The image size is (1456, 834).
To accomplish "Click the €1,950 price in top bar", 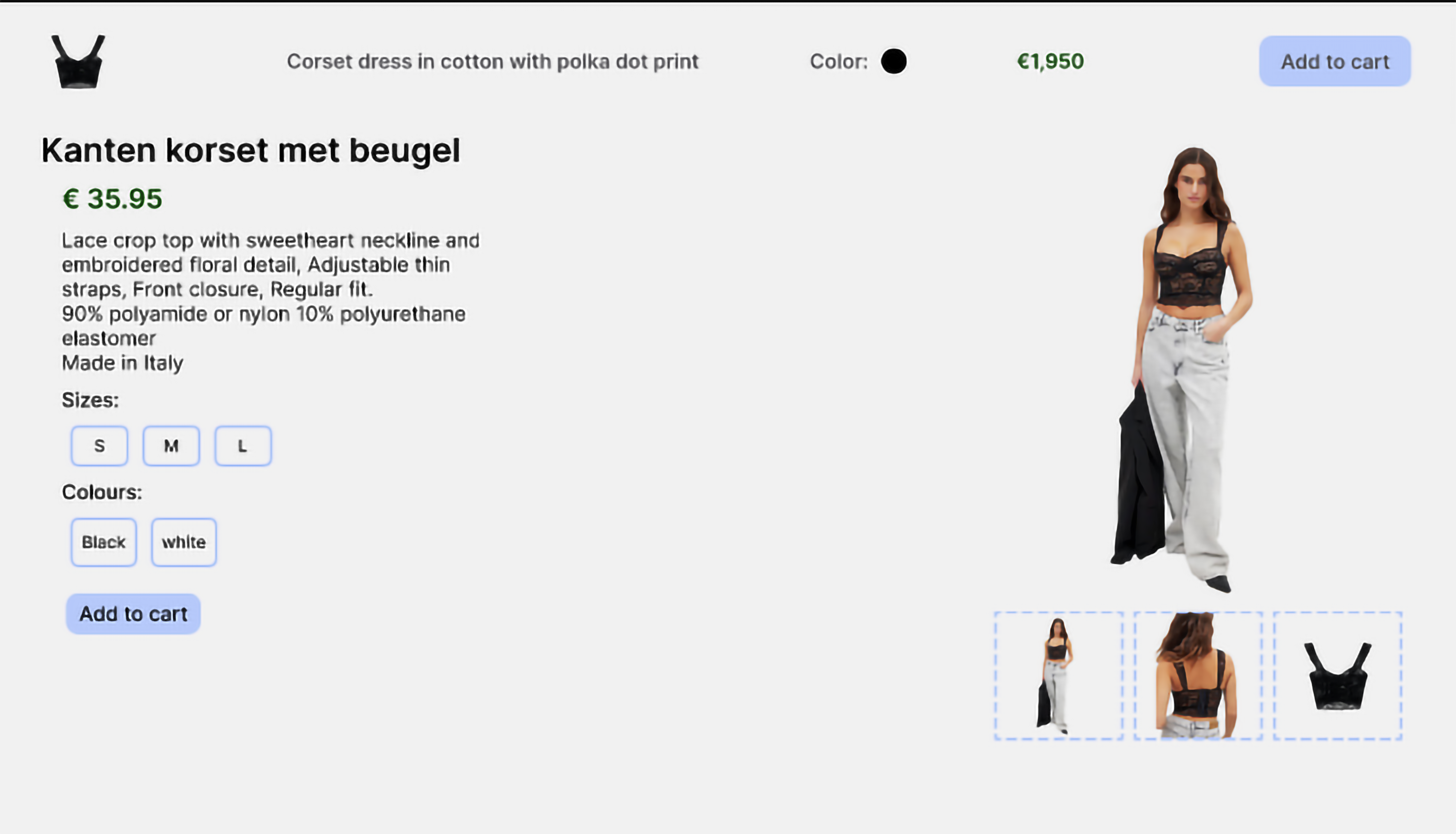I will [1050, 61].
